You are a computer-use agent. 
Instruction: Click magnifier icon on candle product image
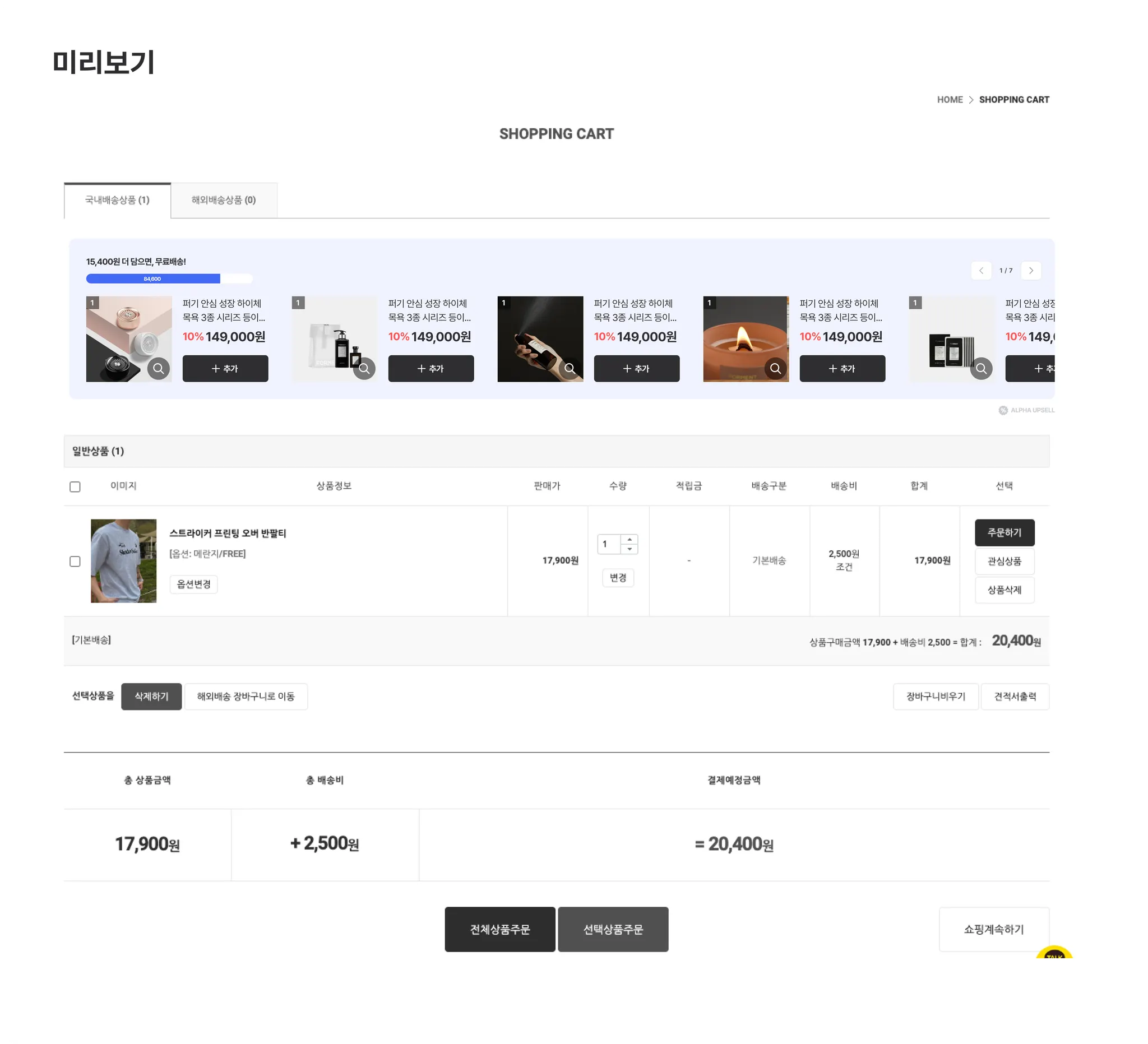click(x=775, y=368)
